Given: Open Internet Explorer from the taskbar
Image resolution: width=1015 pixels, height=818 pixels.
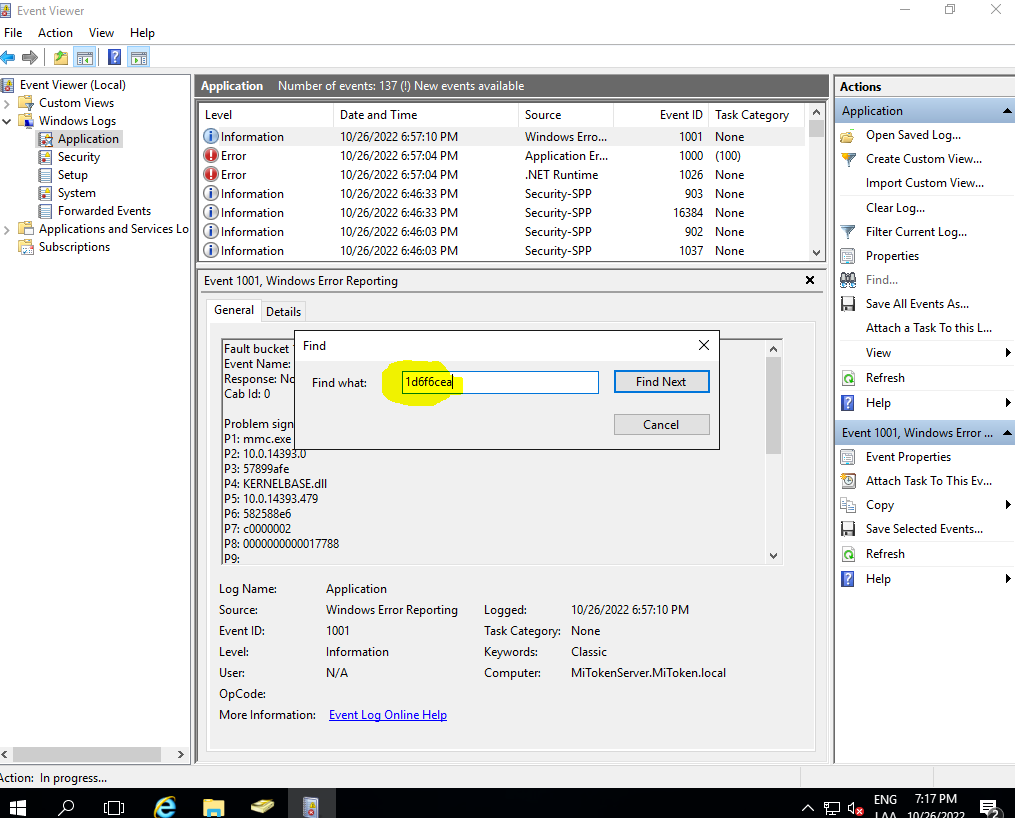Looking at the screenshot, I should (165, 807).
